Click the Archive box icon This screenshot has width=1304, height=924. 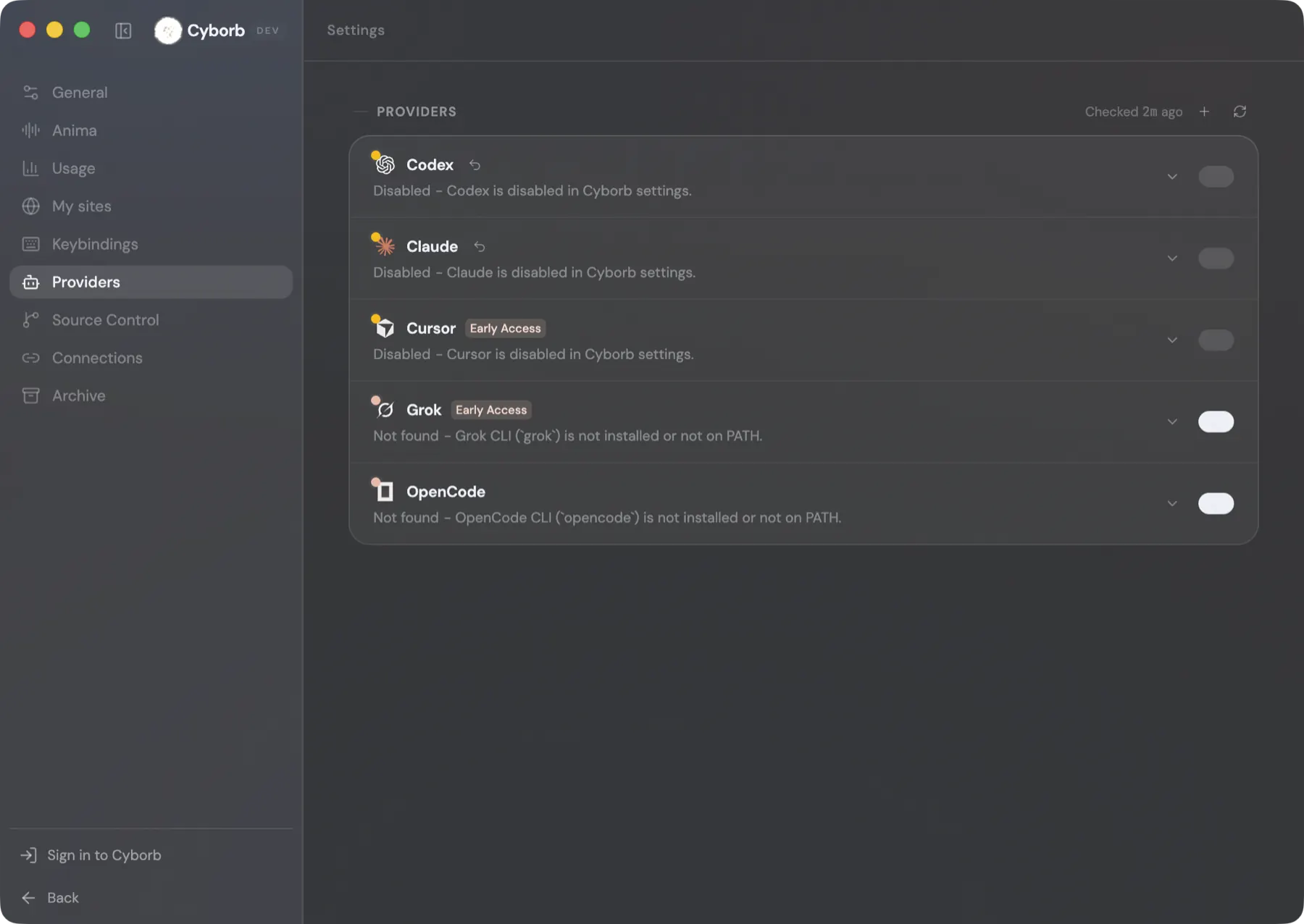pyautogui.click(x=30, y=395)
